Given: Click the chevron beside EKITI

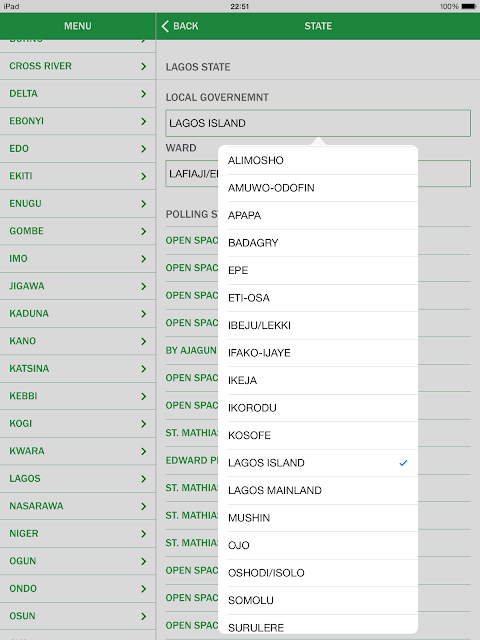Looking at the screenshot, I should point(144,176).
